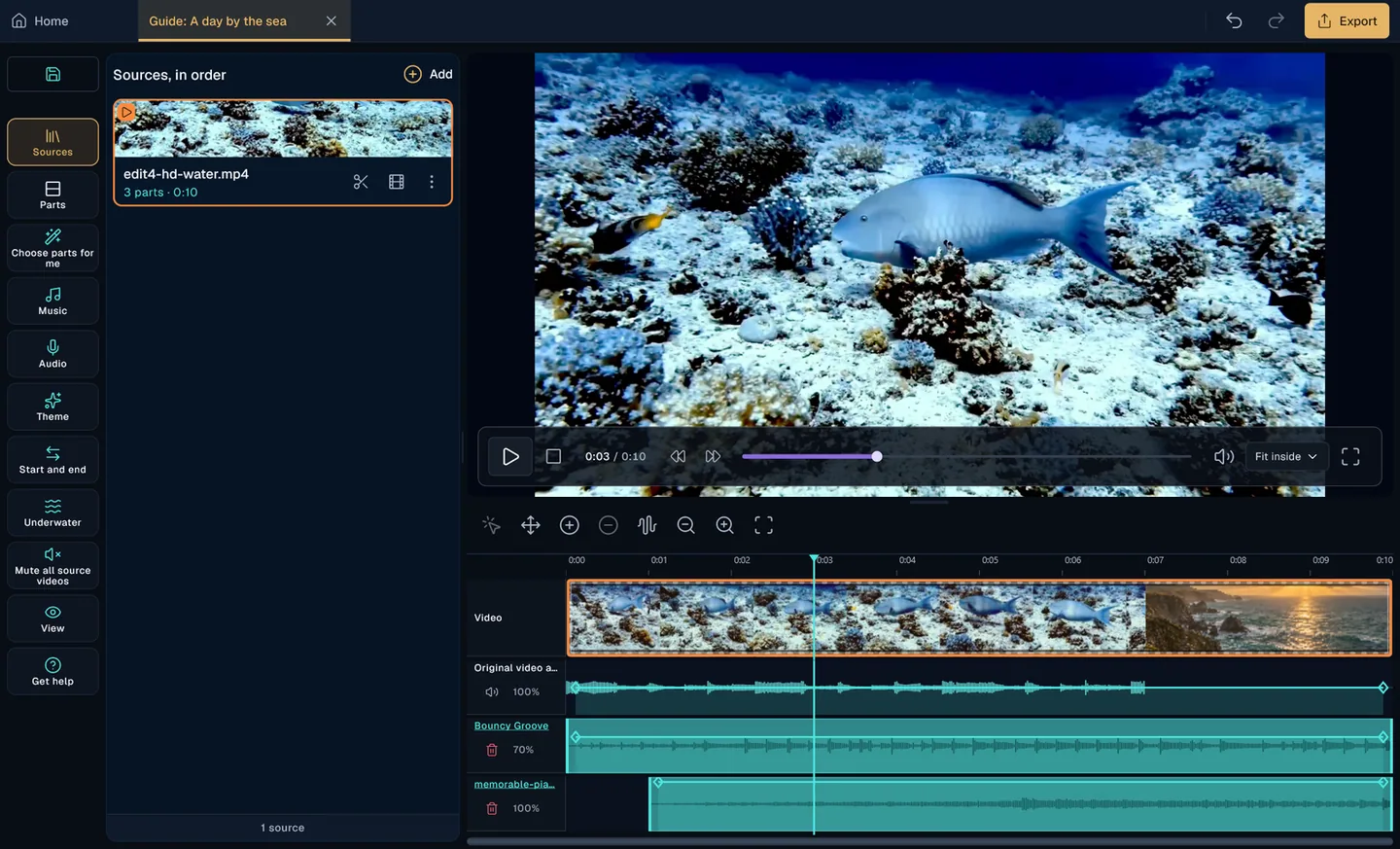Image resolution: width=1400 pixels, height=849 pixels.
Task: Open the Theme panel
Action: click(x=52, y=407)
